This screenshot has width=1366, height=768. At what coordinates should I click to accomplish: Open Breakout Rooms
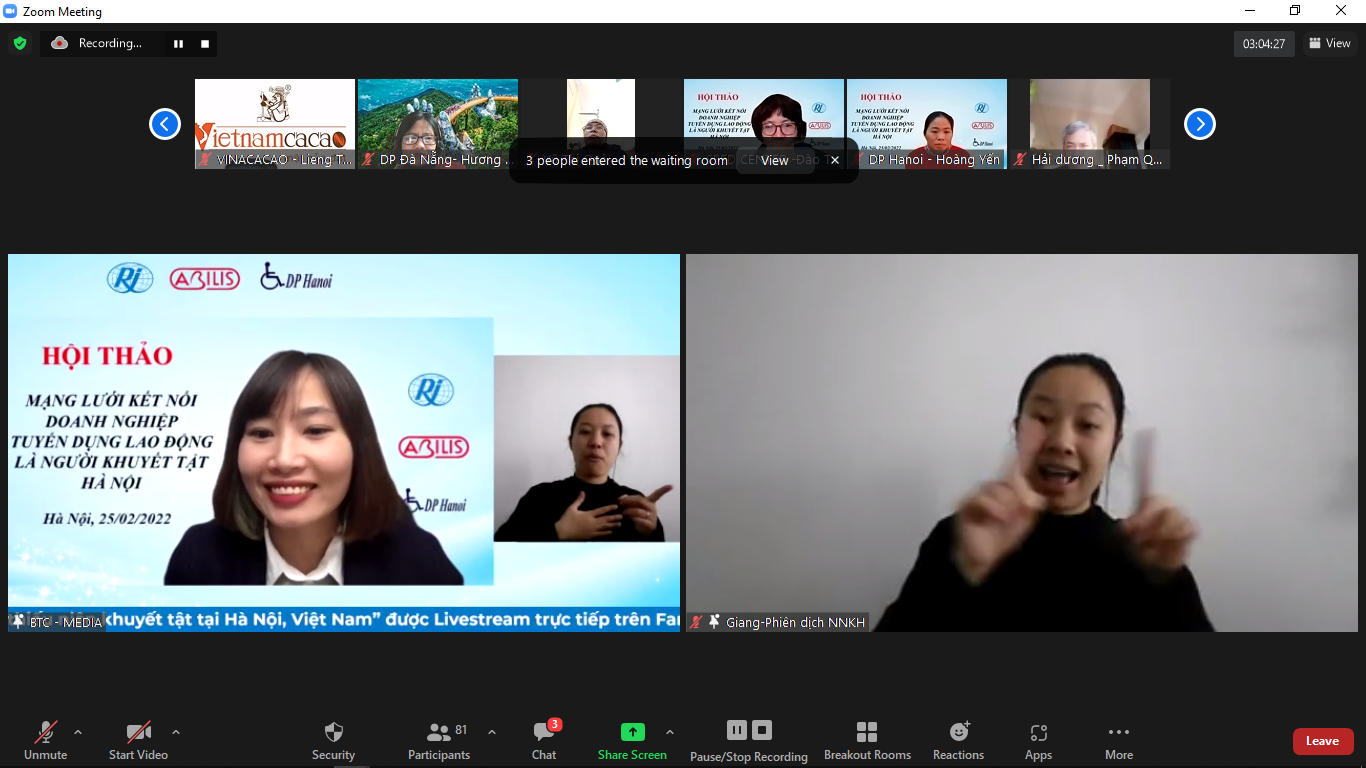[x=867, y=741]
